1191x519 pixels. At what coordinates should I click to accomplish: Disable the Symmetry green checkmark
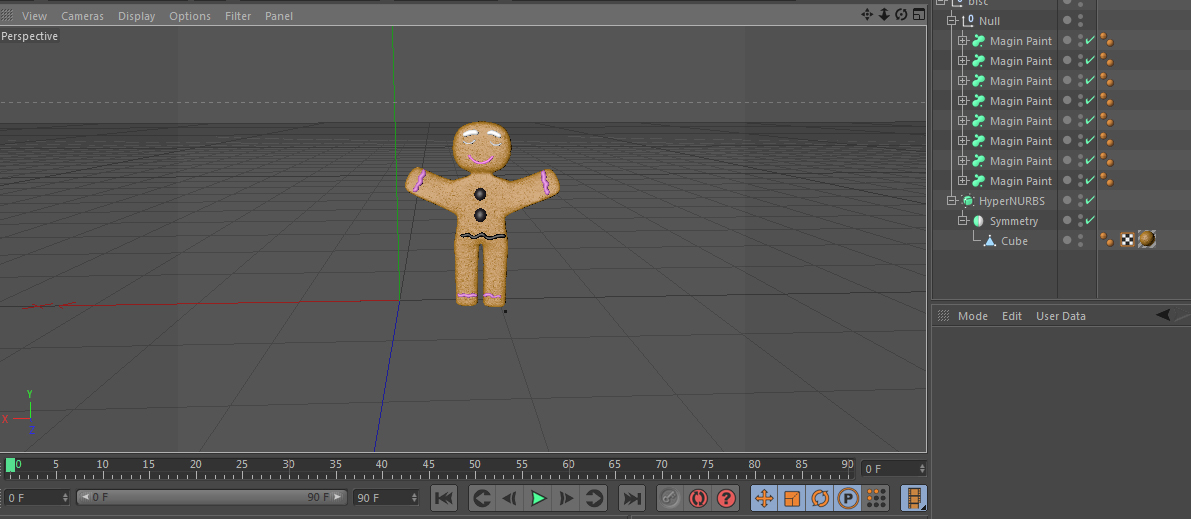[1090, 220]
